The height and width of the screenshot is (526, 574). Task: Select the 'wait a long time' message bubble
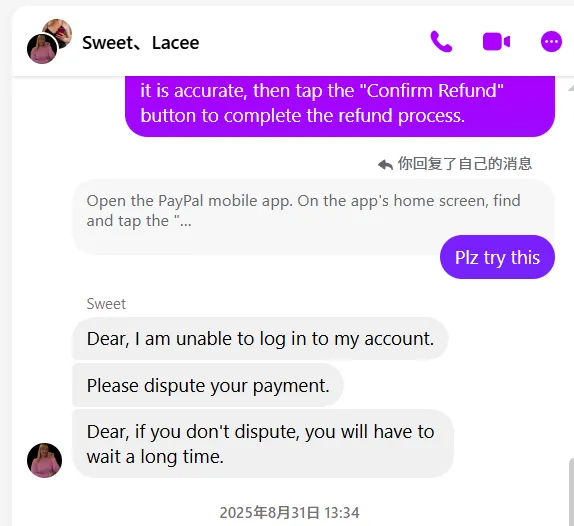pyautogui.click(x=263, y=444)
